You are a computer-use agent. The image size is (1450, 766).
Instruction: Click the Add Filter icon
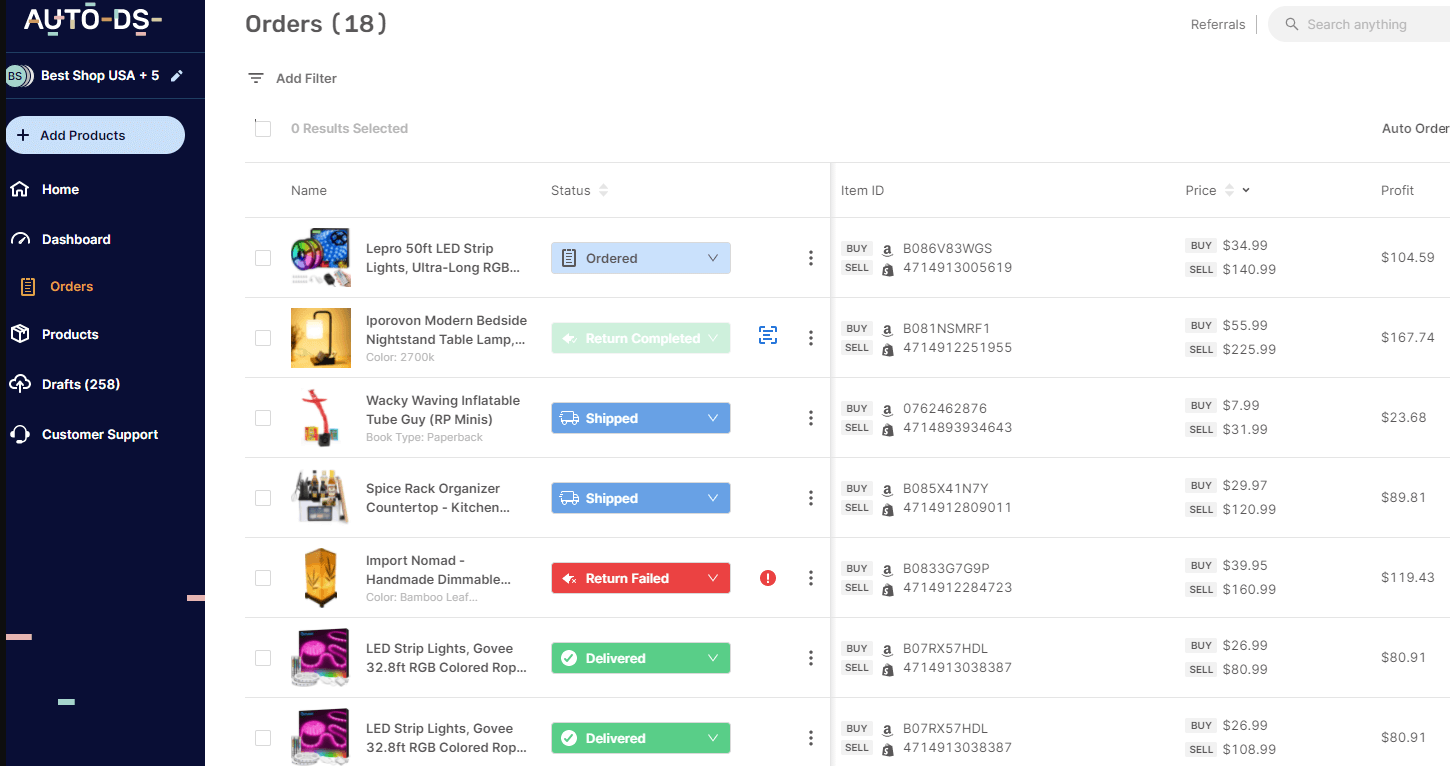point(256,78)
